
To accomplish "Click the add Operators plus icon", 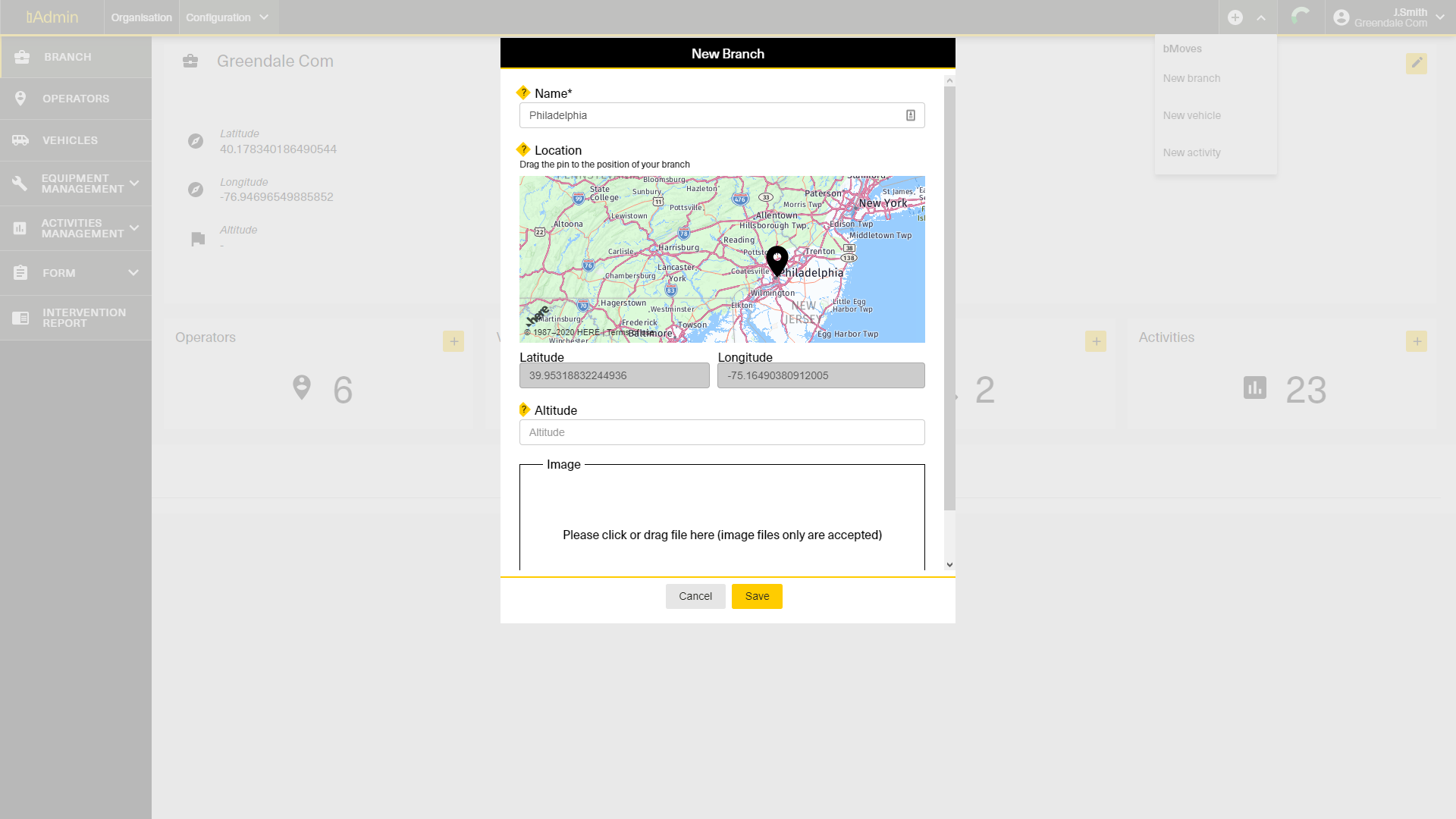I will 453,341.
